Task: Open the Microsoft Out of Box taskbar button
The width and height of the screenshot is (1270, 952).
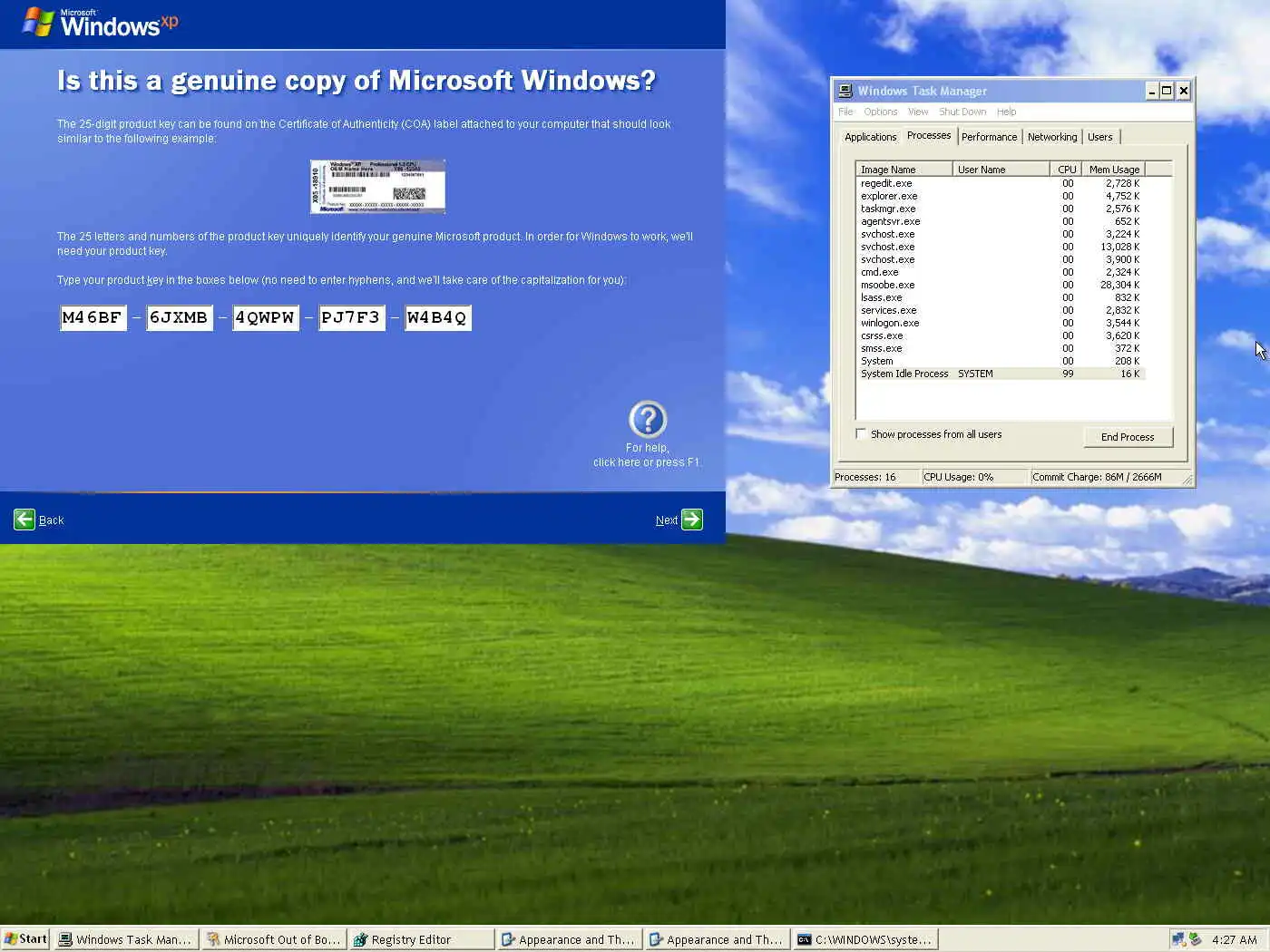Action: (273, 939)
